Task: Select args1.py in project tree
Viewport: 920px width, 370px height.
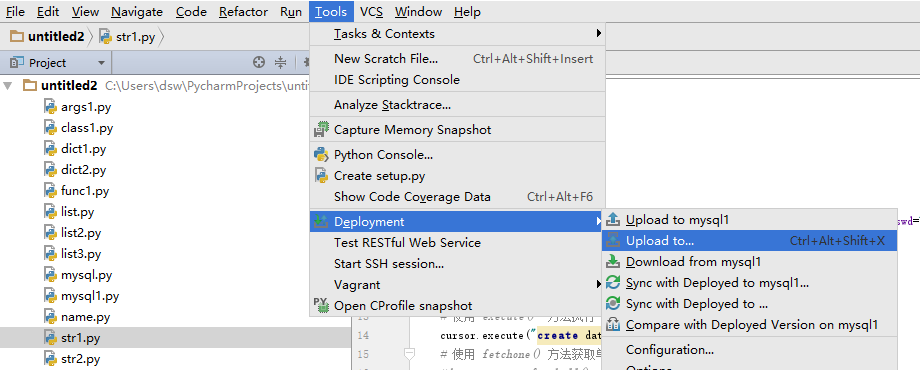Action: pyautogui.click(x=86, y=107)
